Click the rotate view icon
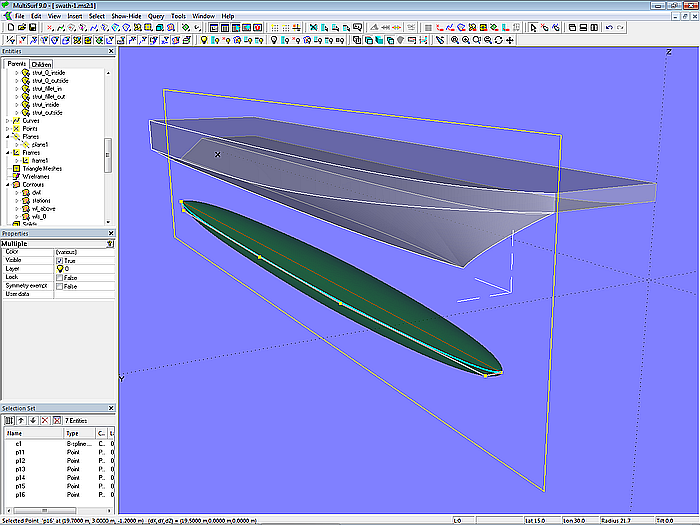Viewport: 700px width, 525px height. click(498, 41)
